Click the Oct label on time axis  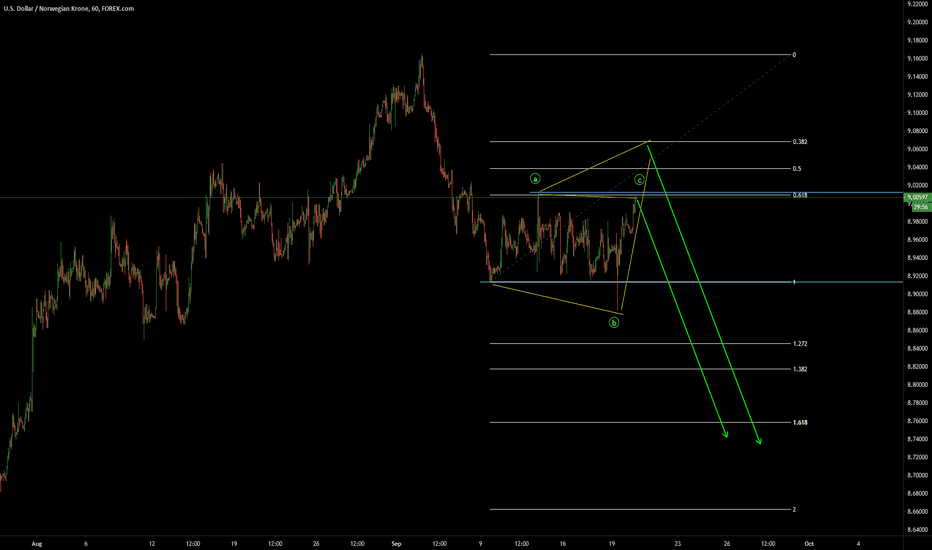pyautogui.click(x=808, y=543)
